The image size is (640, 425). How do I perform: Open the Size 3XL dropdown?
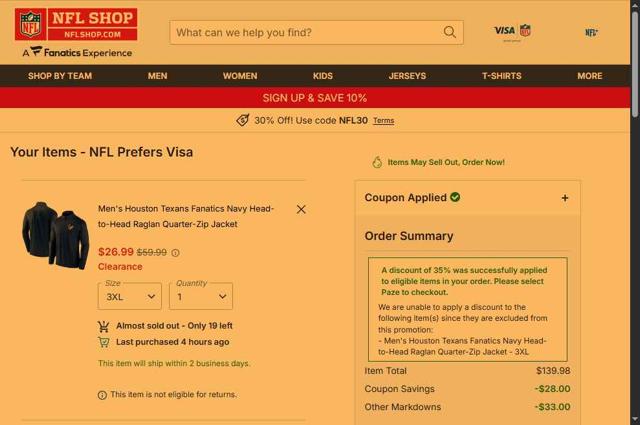tap(130, 296)
